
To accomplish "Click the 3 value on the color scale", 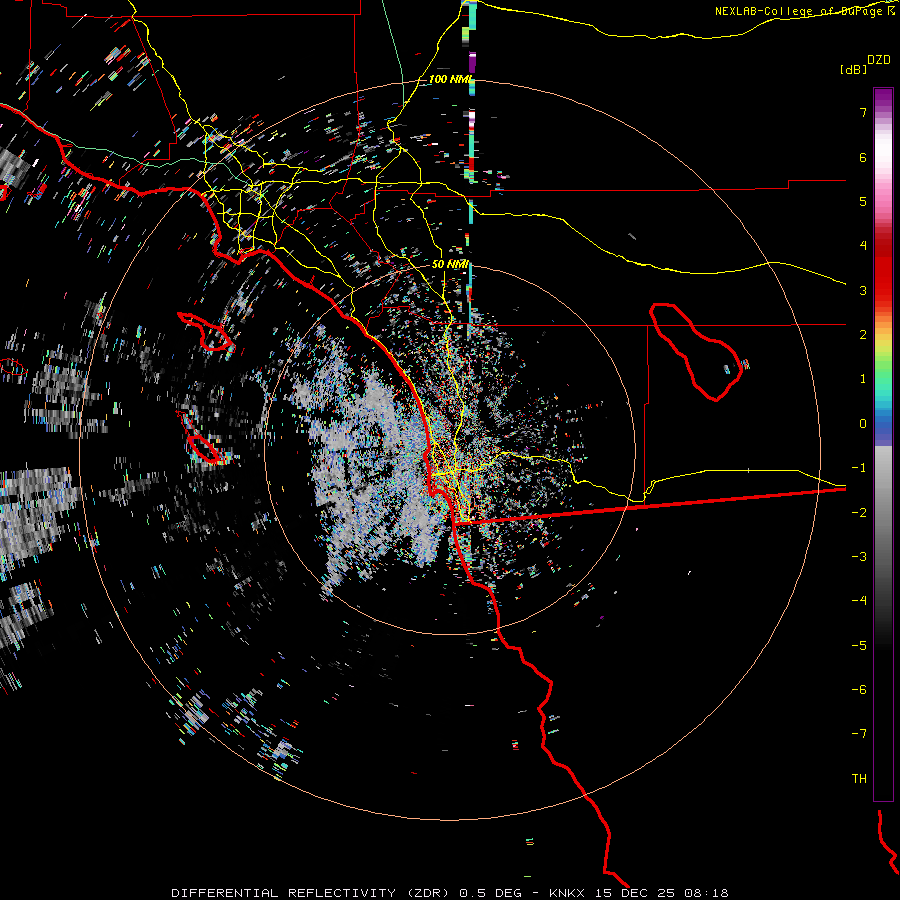I will (863, 290).
